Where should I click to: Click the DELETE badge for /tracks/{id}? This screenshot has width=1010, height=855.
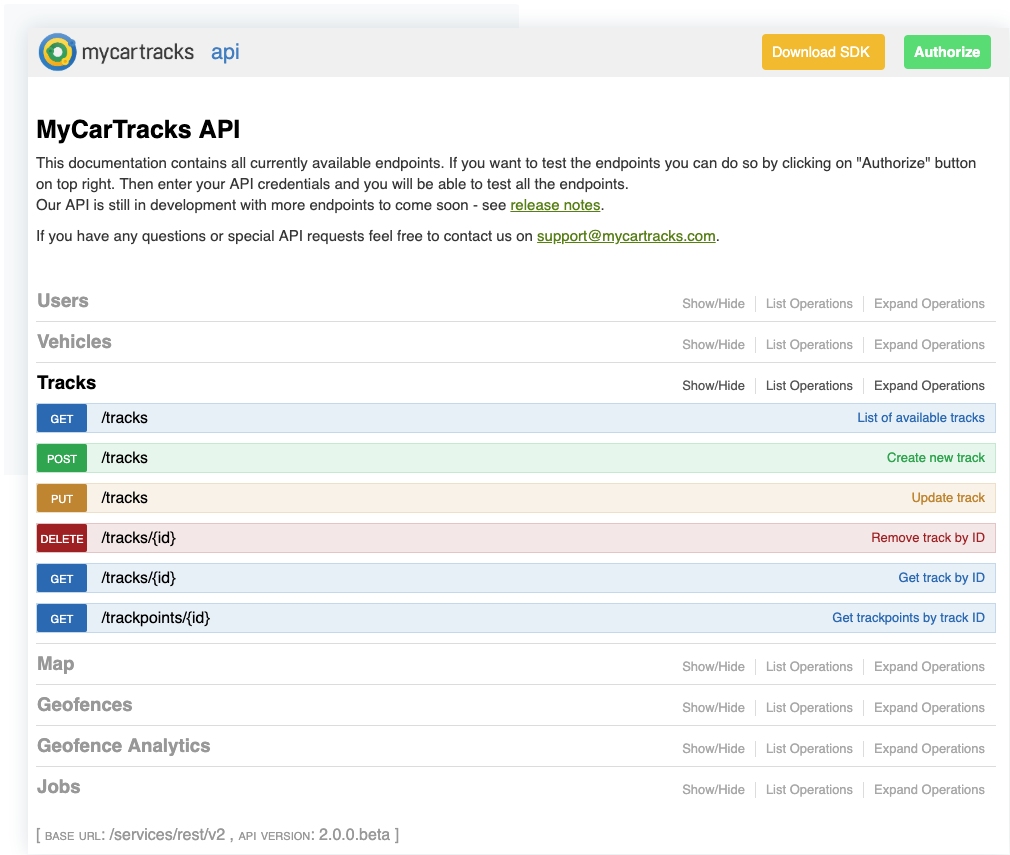click(x=62, y=538)
